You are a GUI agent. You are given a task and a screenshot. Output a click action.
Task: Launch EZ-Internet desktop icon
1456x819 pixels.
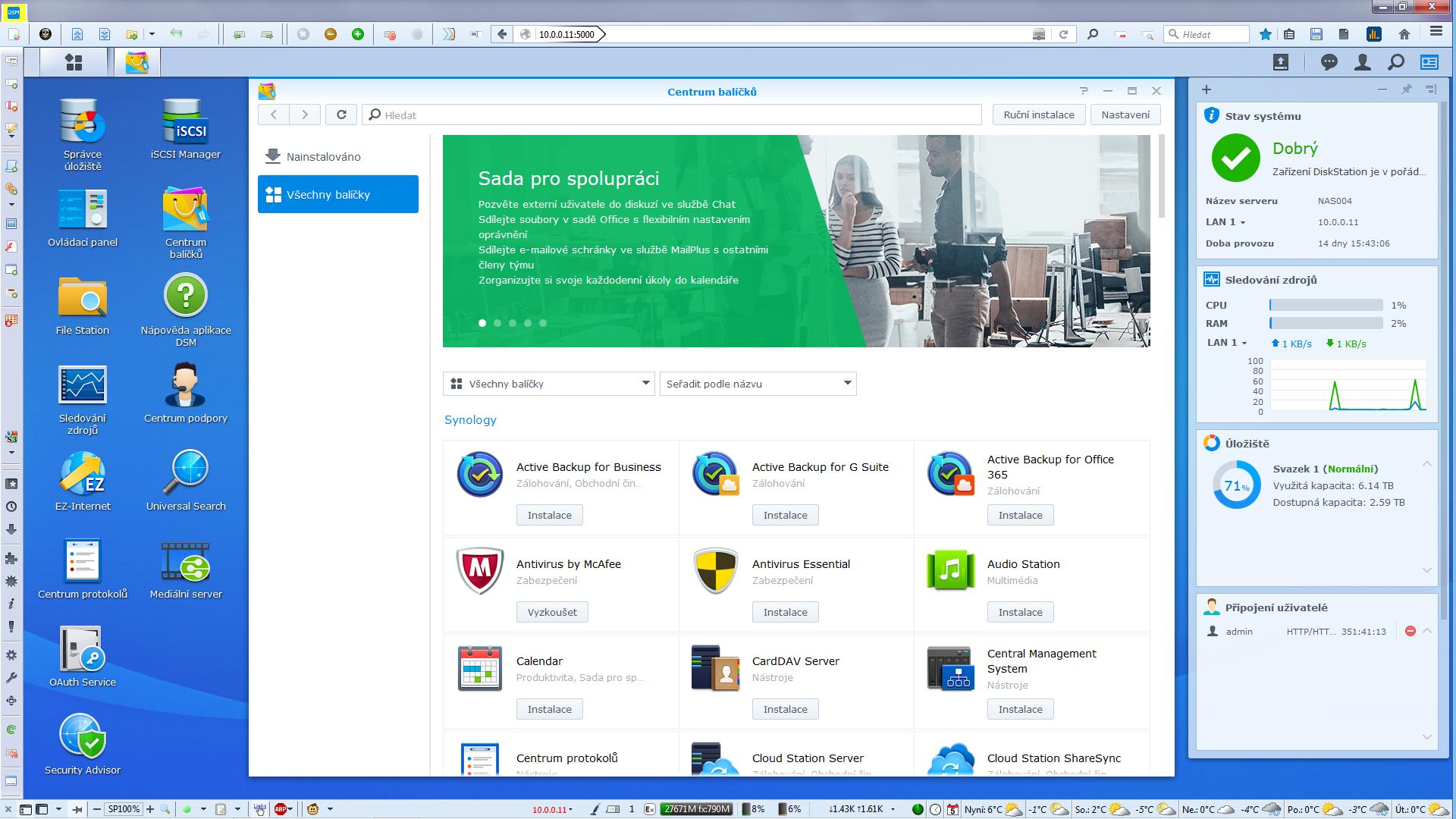coord(83,472)
